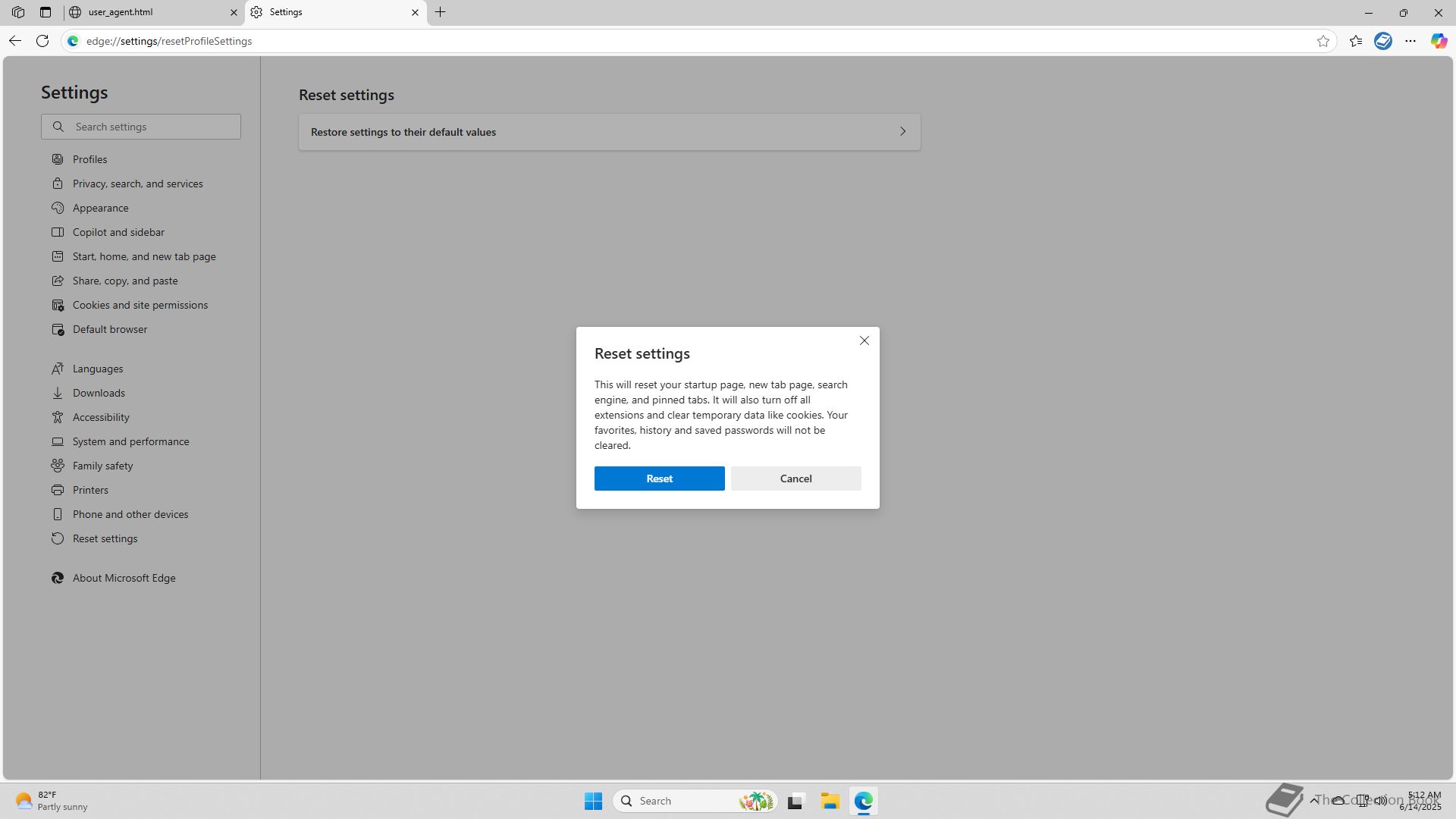The image size is (1456, 819).
Task: Close the Reset settings dialog with X
Action: [864, 340]
